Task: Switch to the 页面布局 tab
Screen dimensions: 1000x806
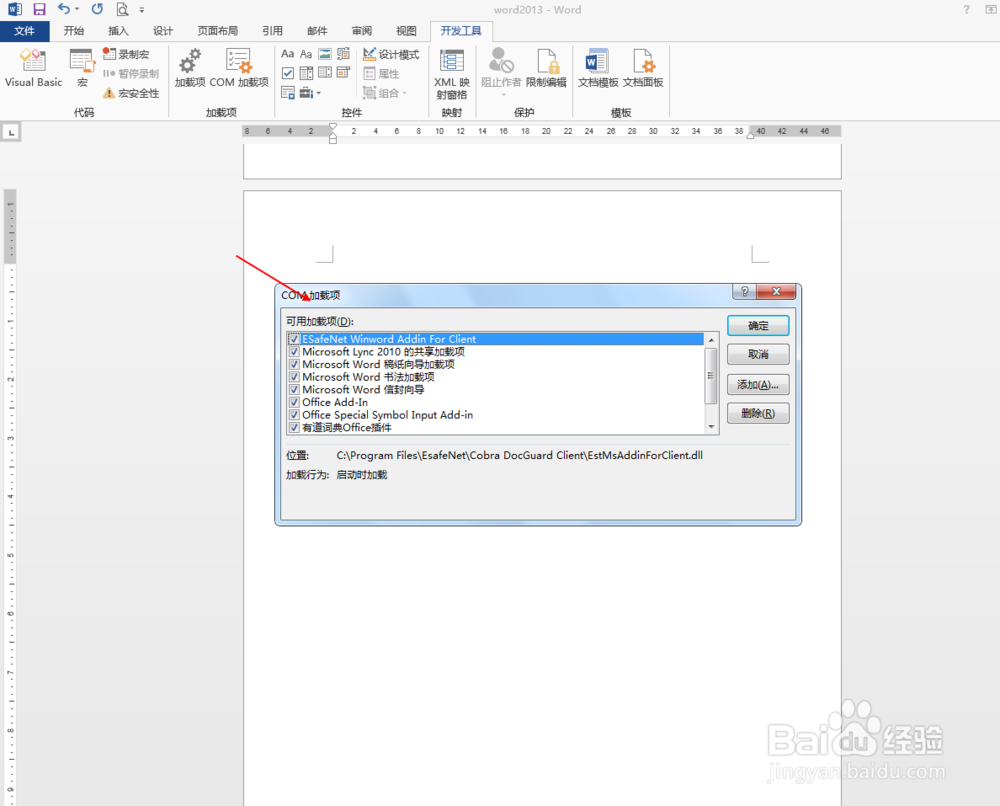Action: (x=217, y=31)
